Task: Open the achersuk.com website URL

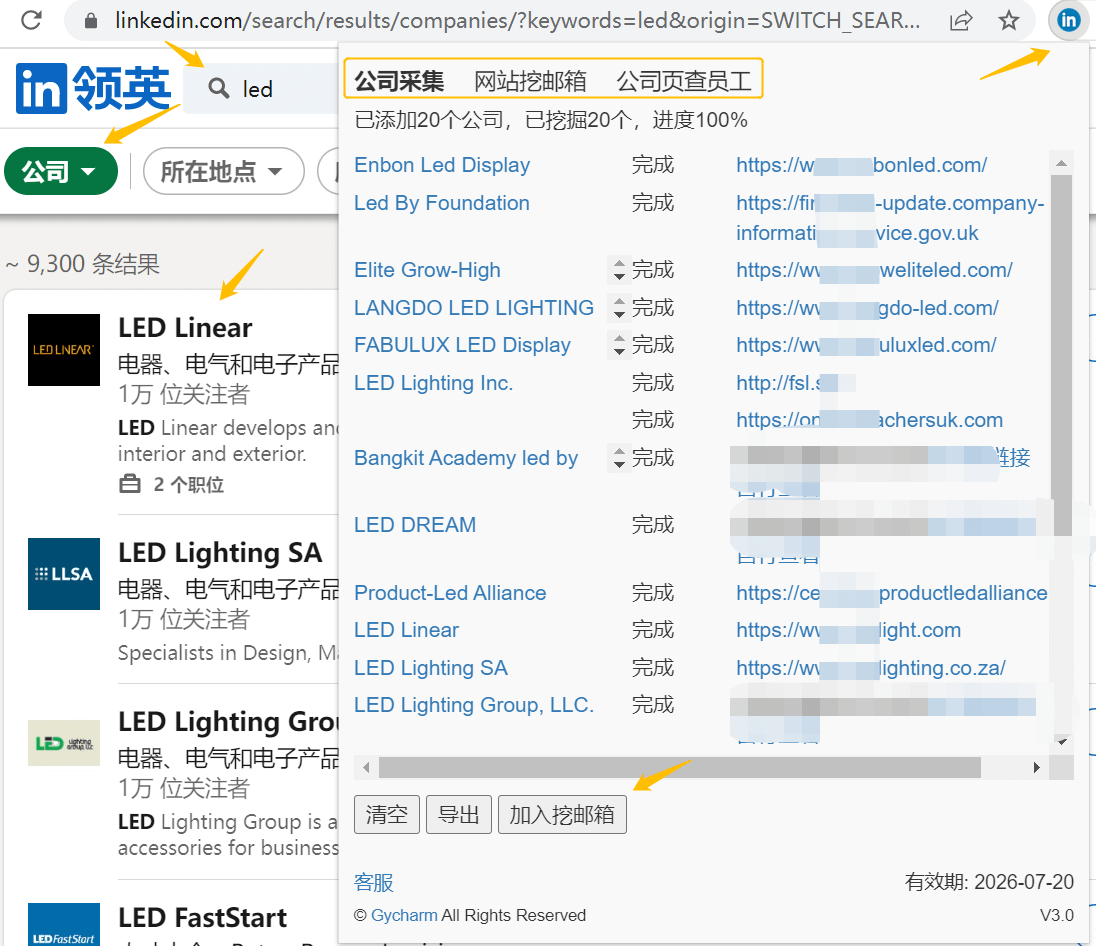Action: coord(869,420)
